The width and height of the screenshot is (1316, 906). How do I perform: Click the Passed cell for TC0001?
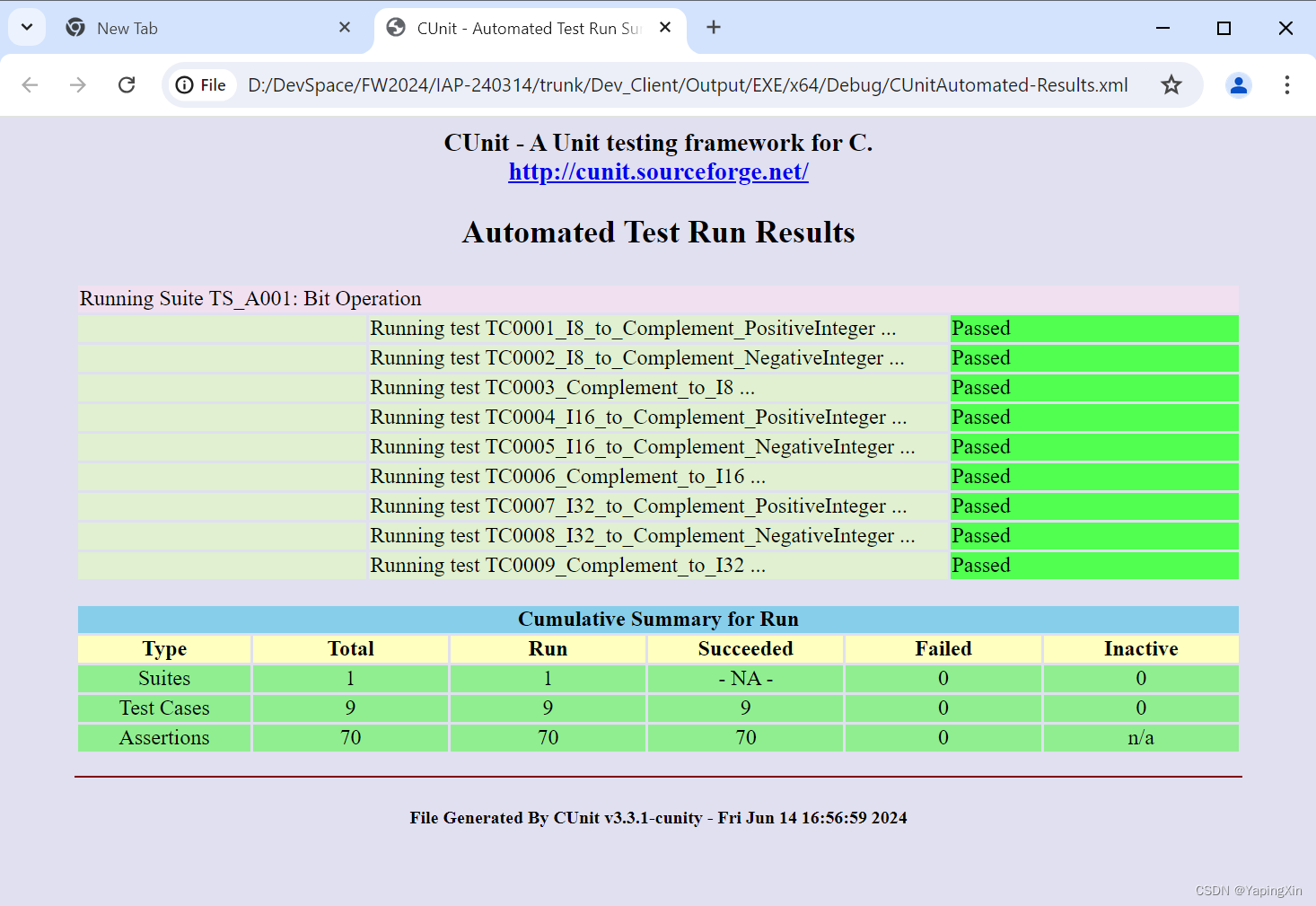click(1093, 329)
